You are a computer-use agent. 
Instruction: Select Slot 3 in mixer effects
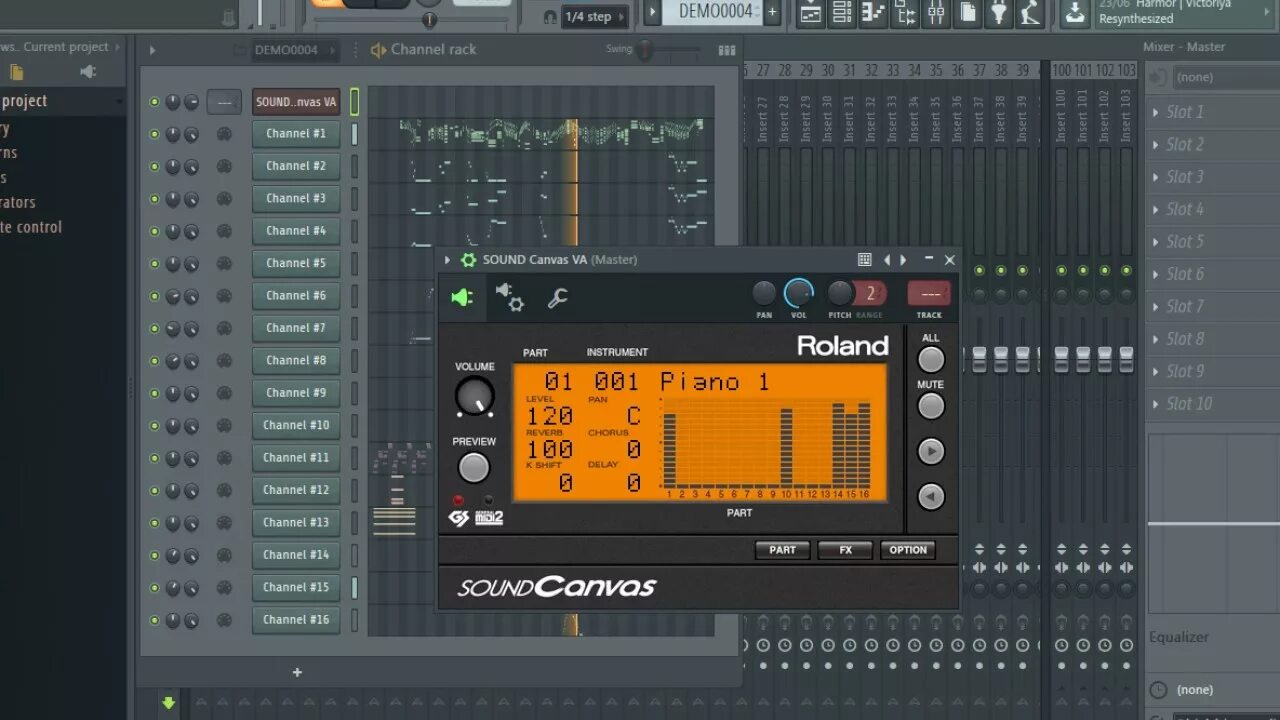(x=1214, y=177)
